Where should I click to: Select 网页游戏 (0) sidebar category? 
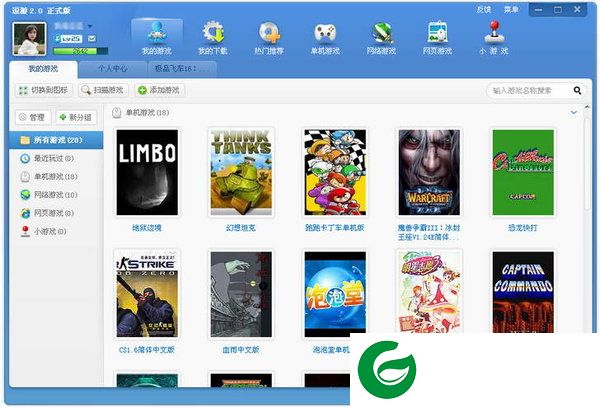(56, 213)
